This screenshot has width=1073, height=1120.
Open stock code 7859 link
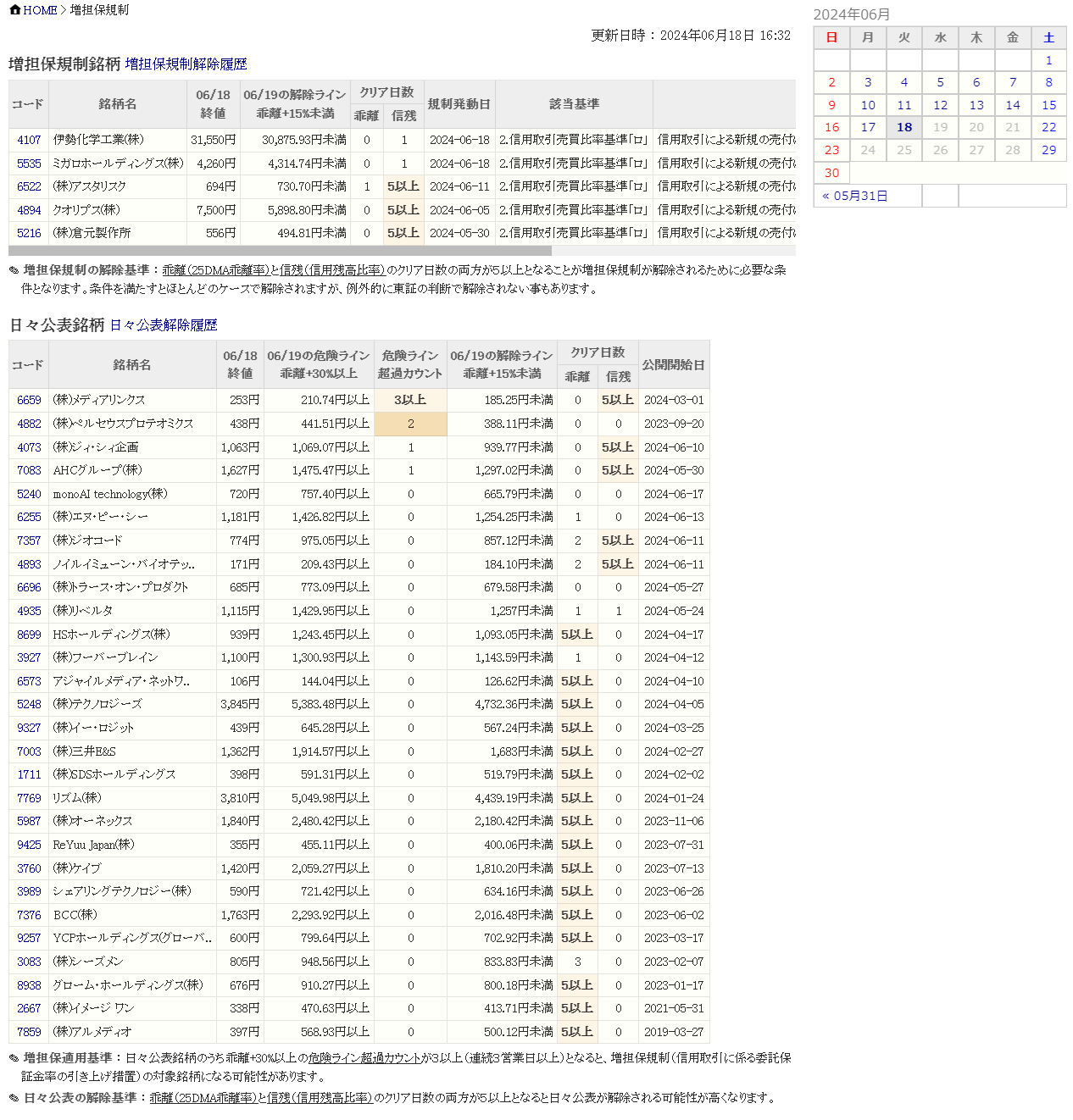29,1032
